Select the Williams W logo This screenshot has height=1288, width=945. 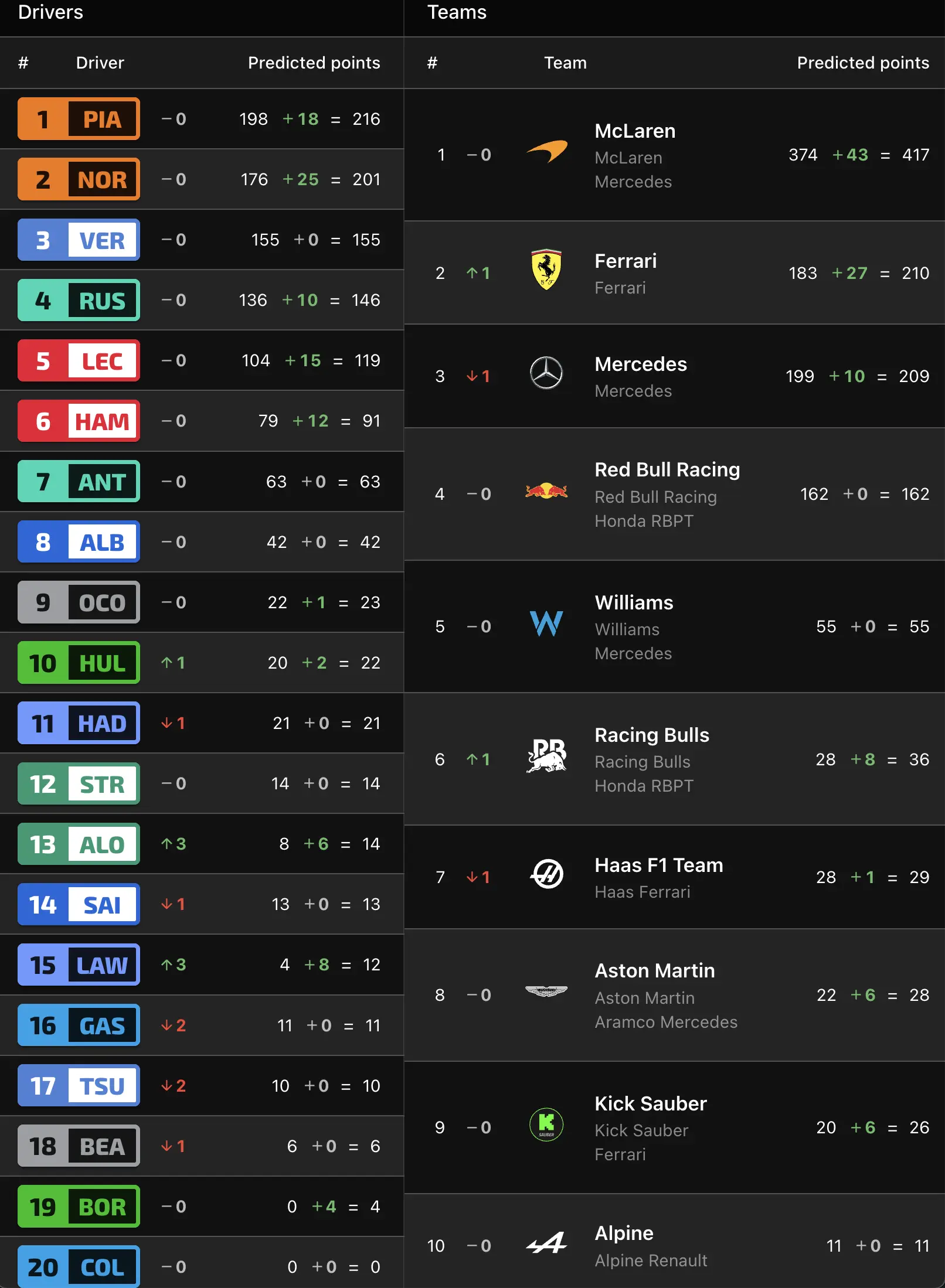(546, 623)
